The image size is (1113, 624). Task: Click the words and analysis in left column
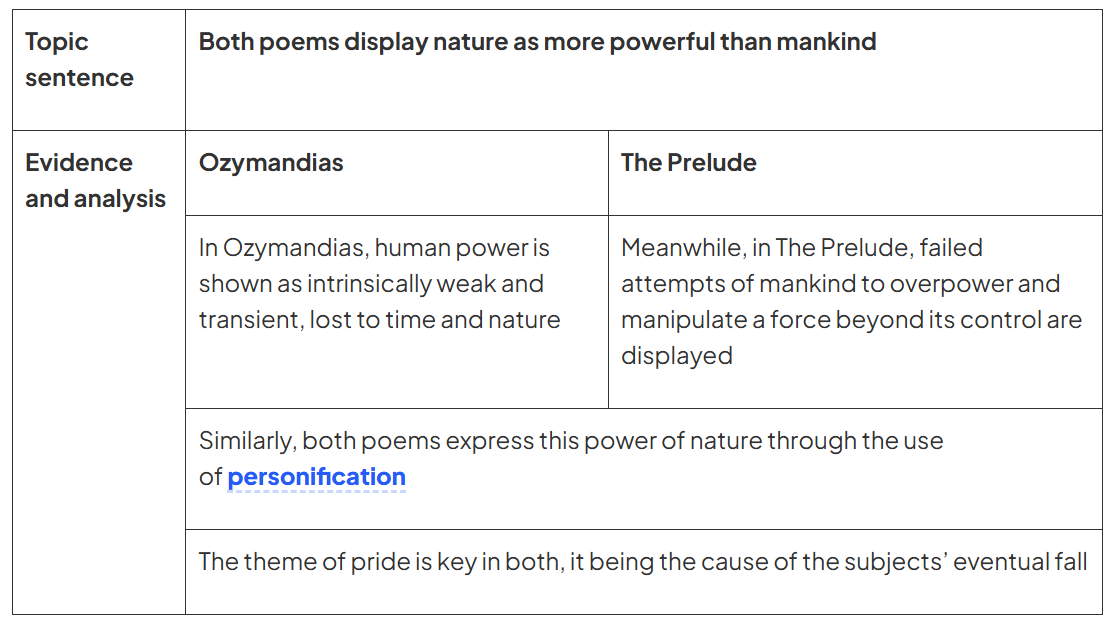(95, 199)
